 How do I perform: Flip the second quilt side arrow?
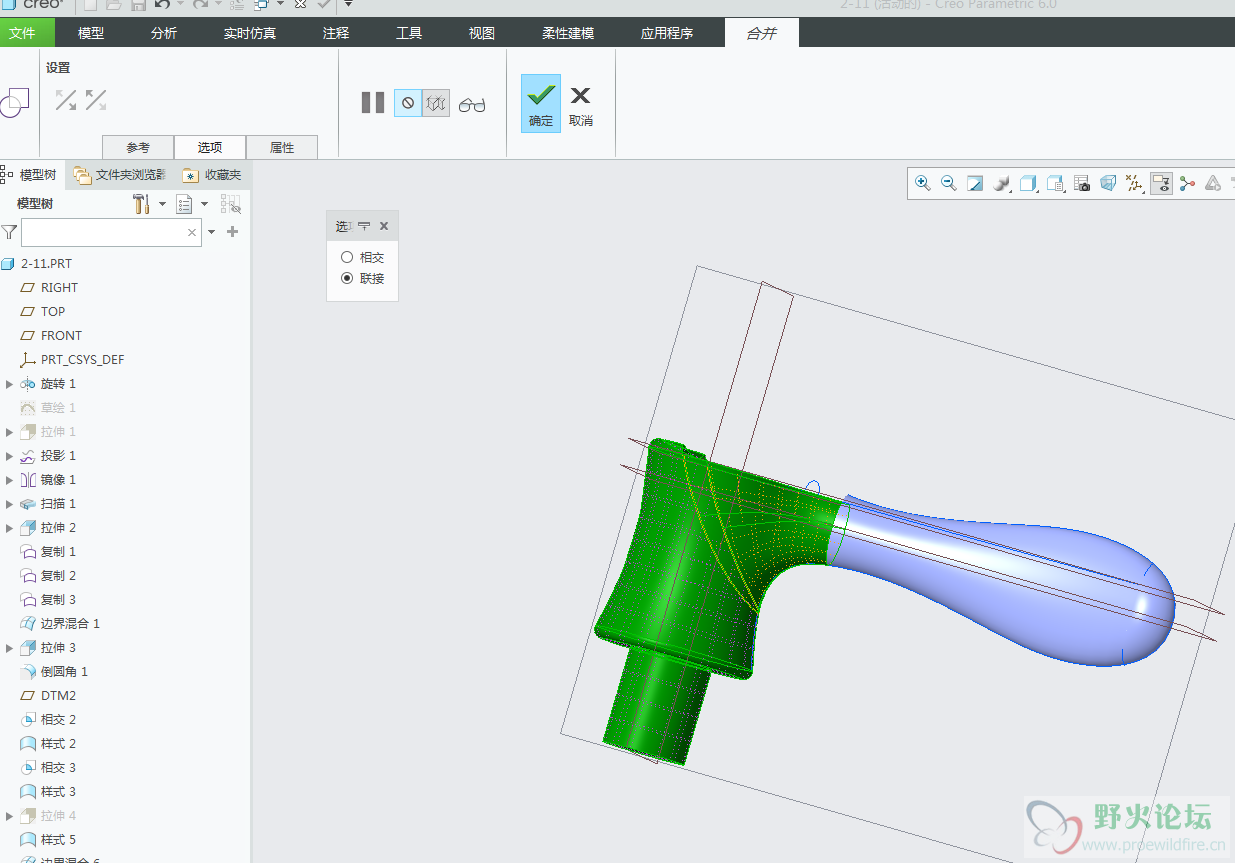pyautogui.click(x=96, y=100)
